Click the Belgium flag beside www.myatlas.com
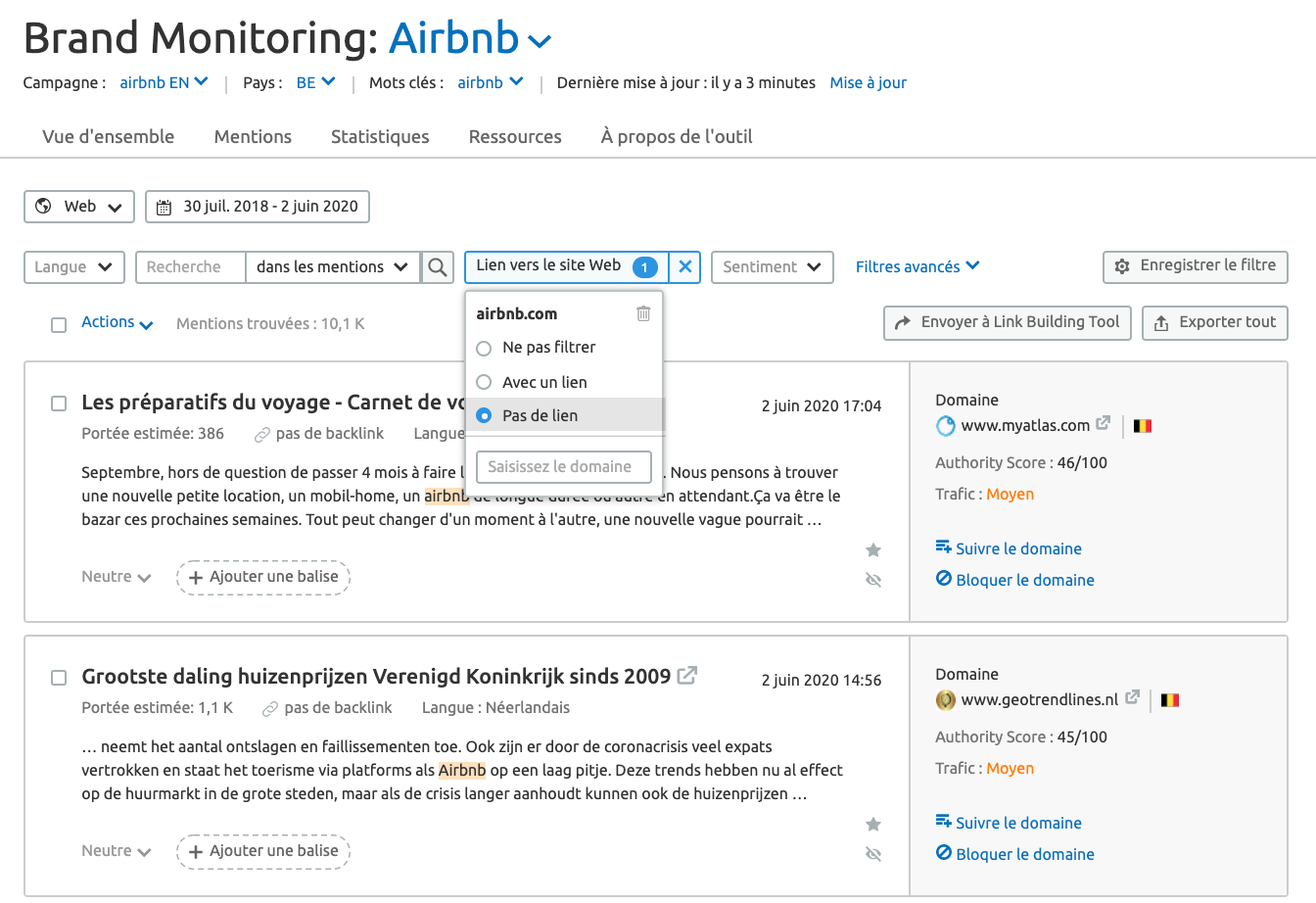 click(1142, 425)
